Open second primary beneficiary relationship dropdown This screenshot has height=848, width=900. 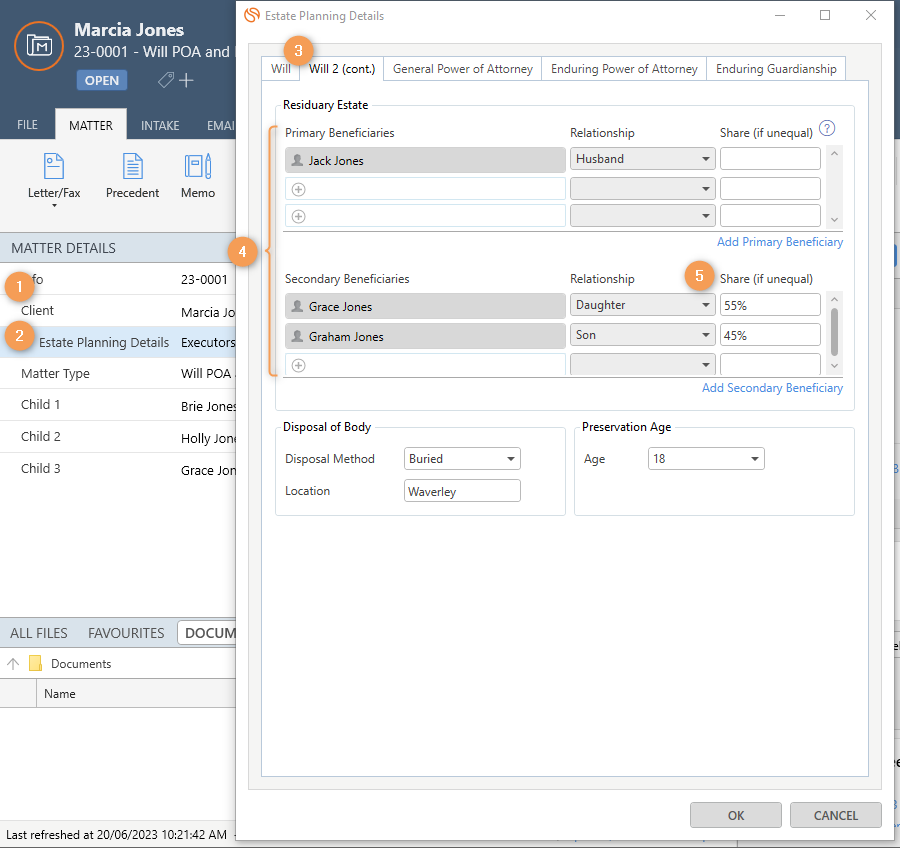(x=642, y=189)
